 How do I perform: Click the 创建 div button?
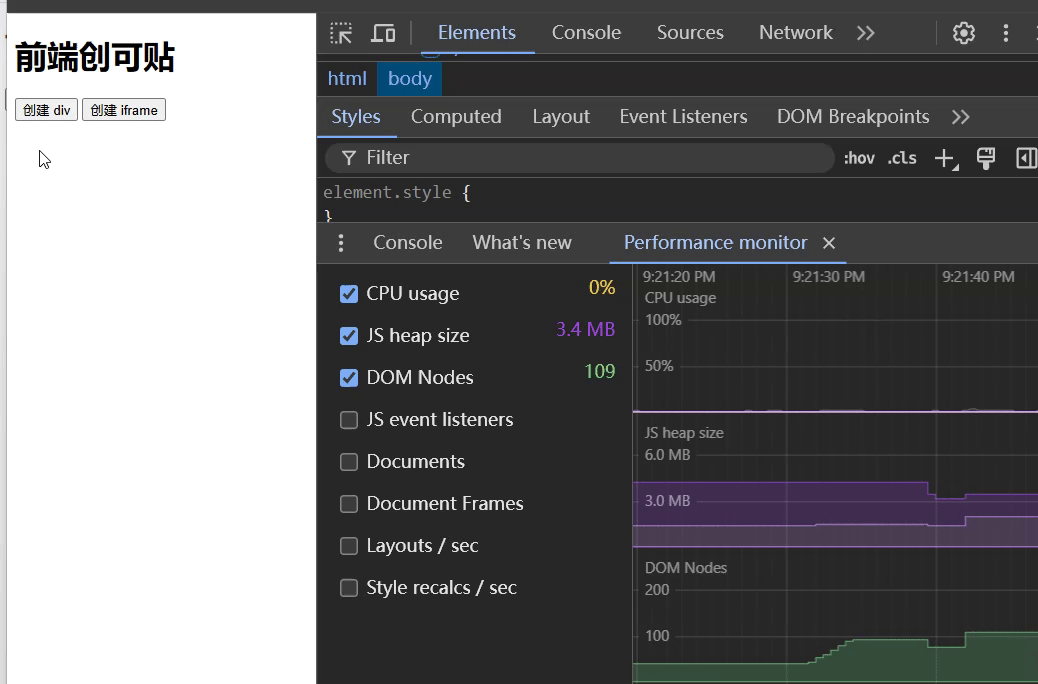pos(46,110)
